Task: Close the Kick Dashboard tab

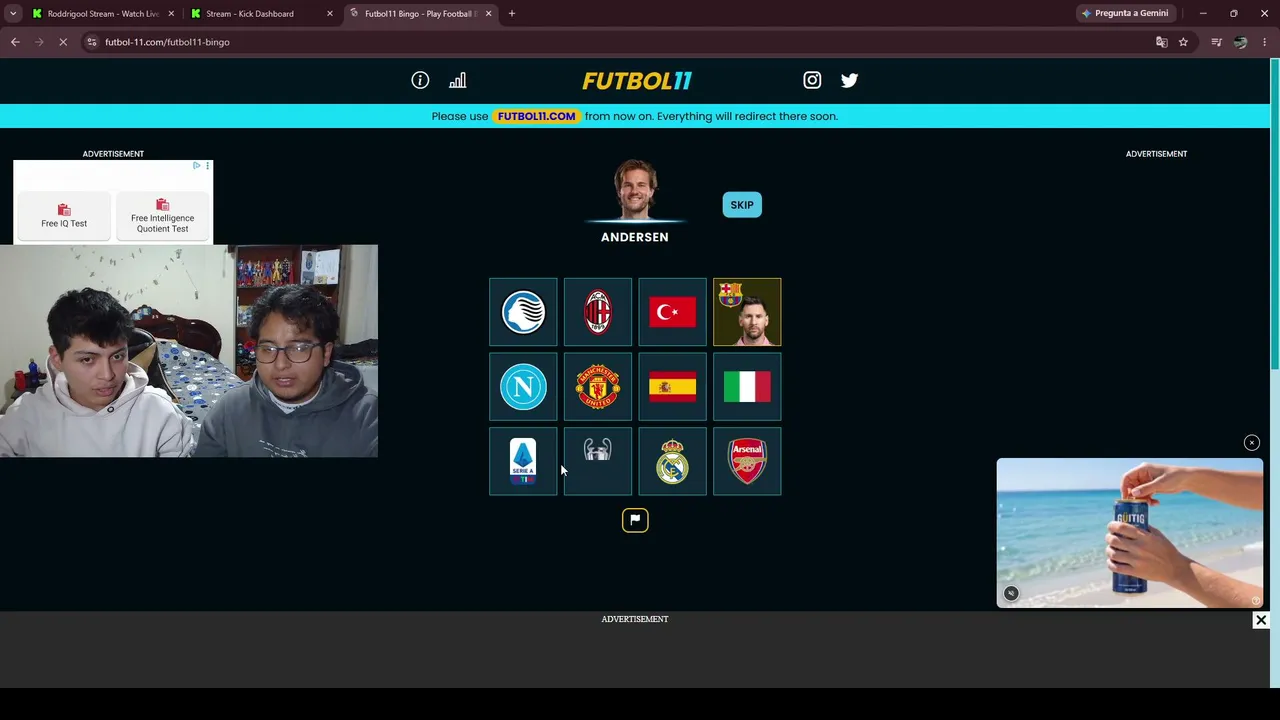Action: (330, 14)
